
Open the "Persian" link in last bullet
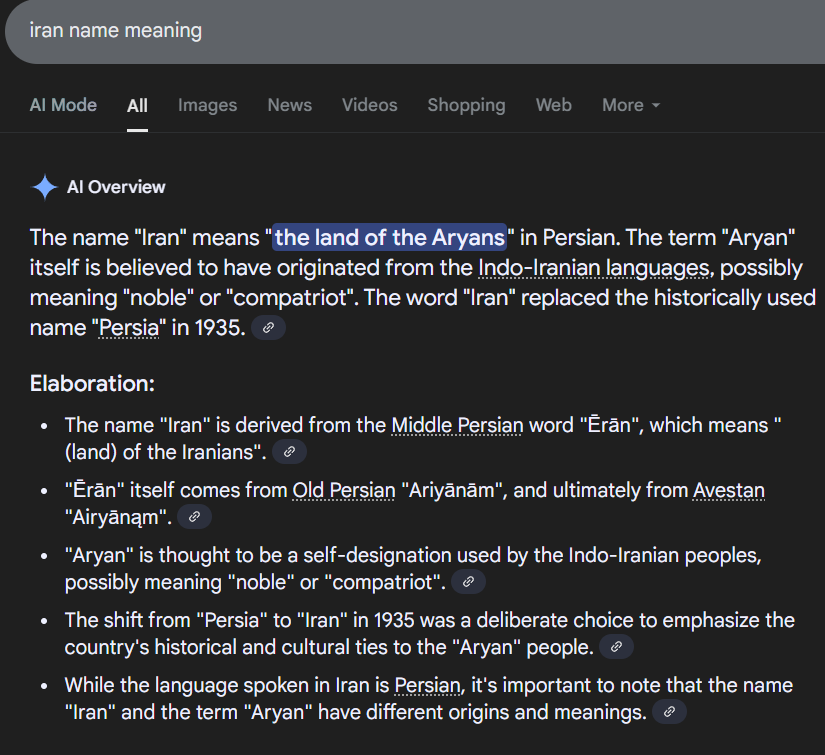click(x=428, y=686)
